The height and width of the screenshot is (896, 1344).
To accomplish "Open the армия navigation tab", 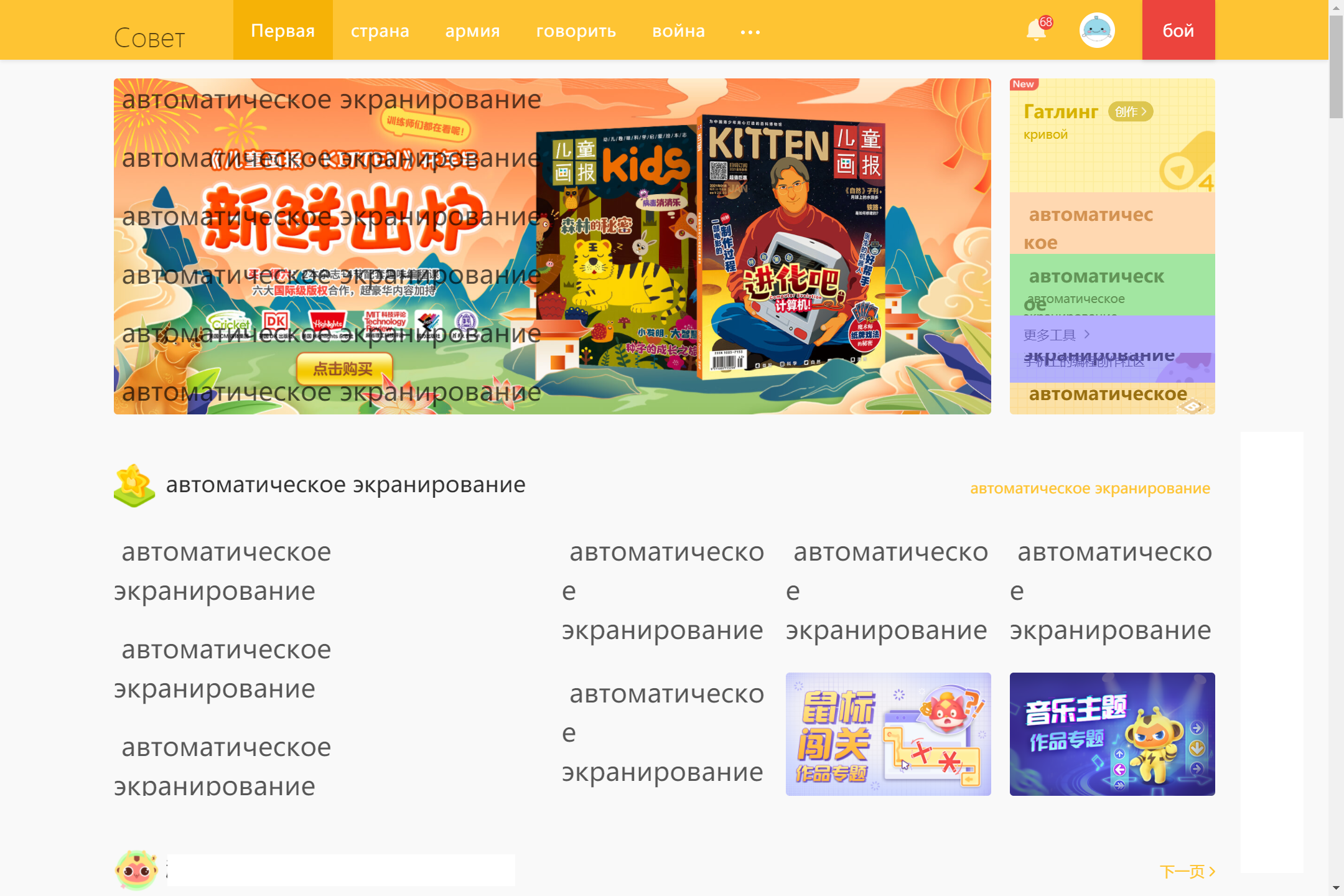I will pos(473,30).
